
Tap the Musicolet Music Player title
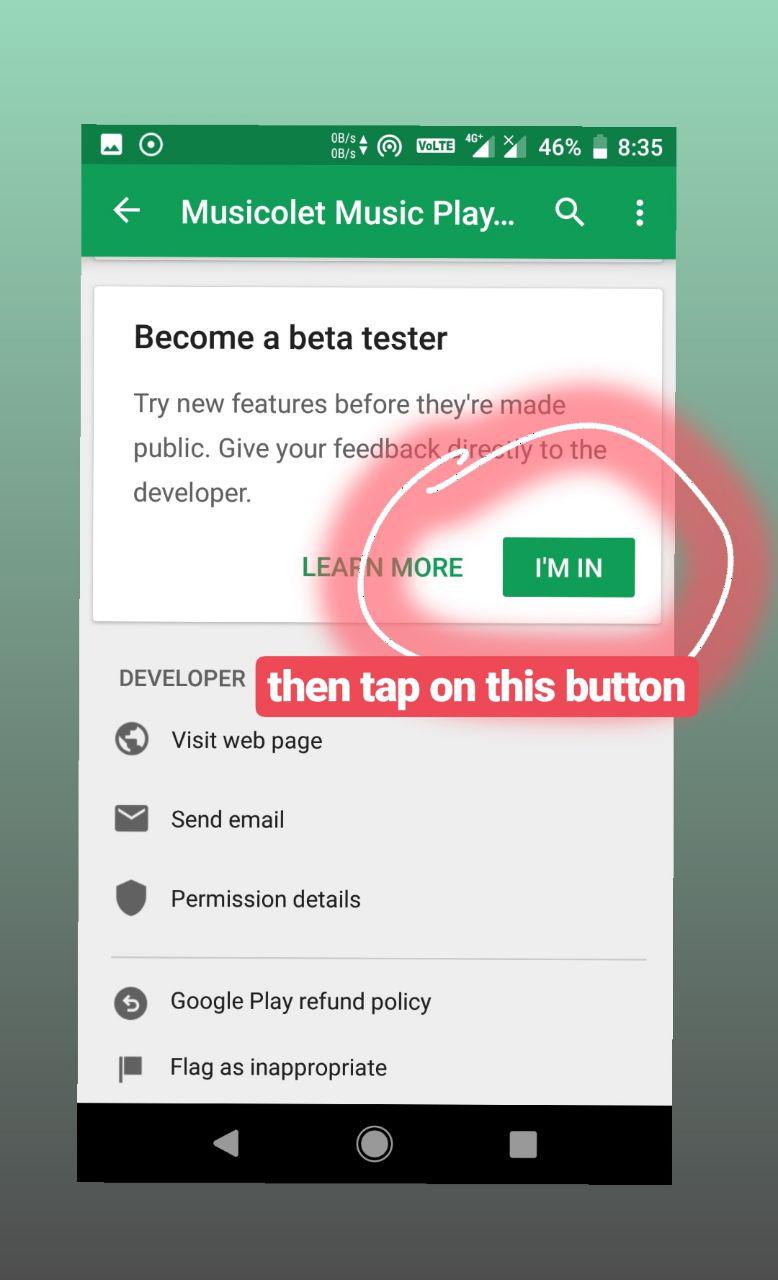coord(348,212)
